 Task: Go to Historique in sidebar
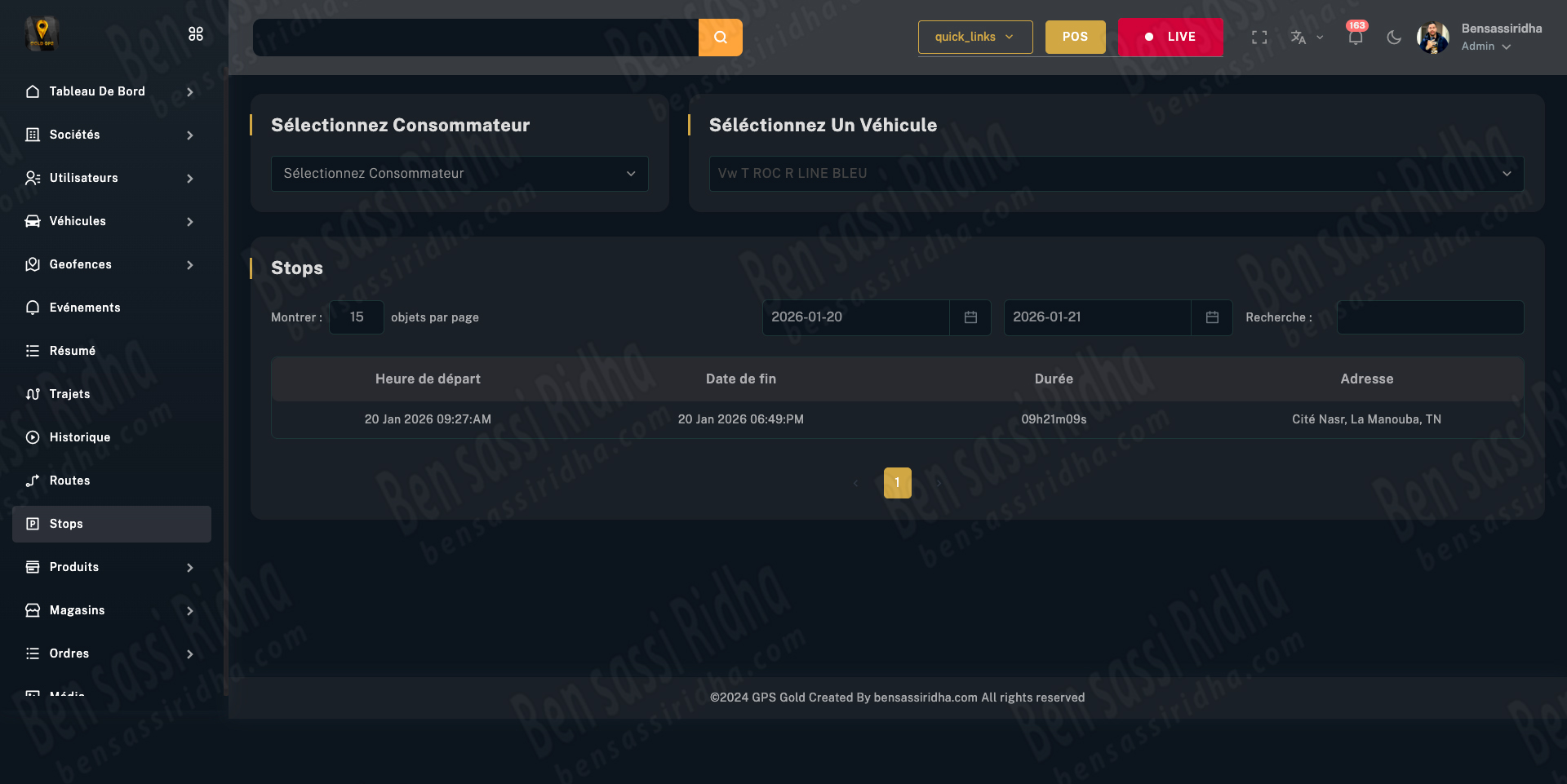(x=80, y=437)
